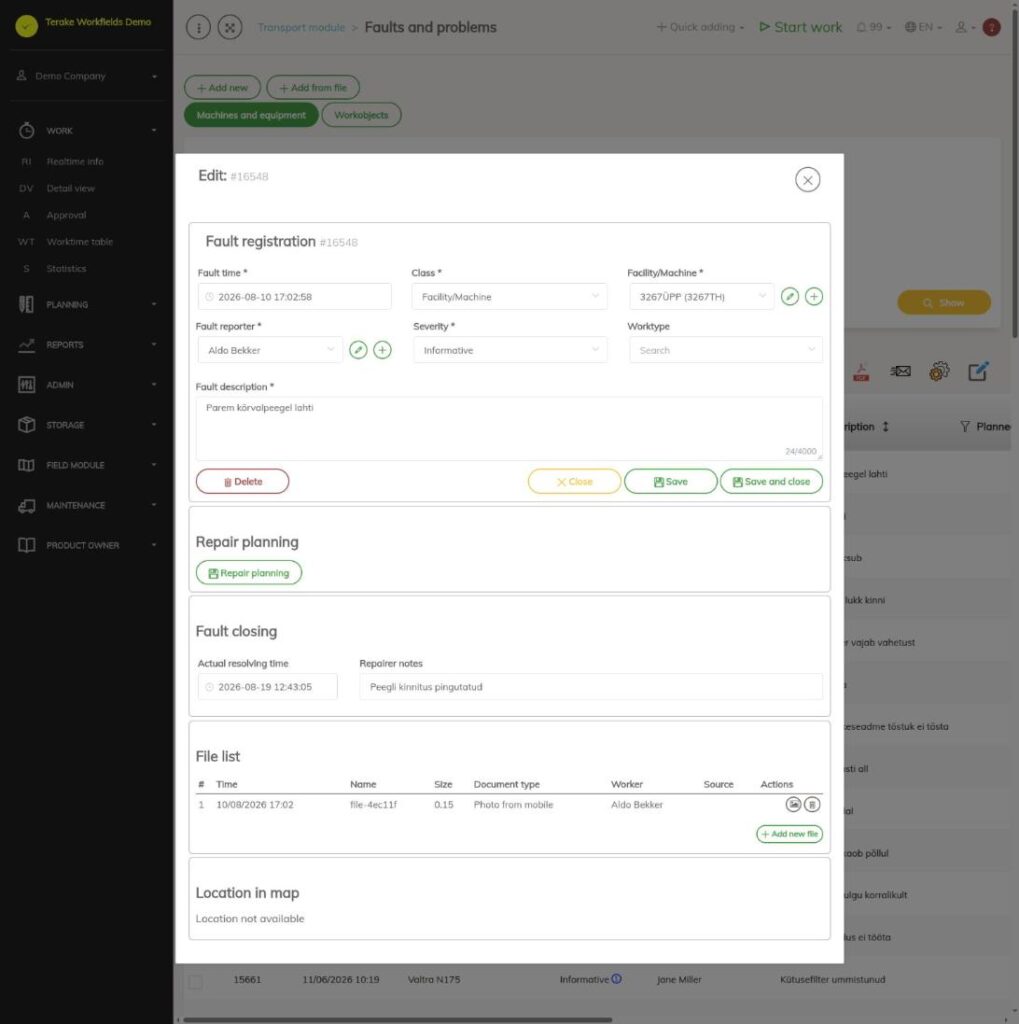
Task: Sort by the description column arrows
Action: click(x=886, y=426)
